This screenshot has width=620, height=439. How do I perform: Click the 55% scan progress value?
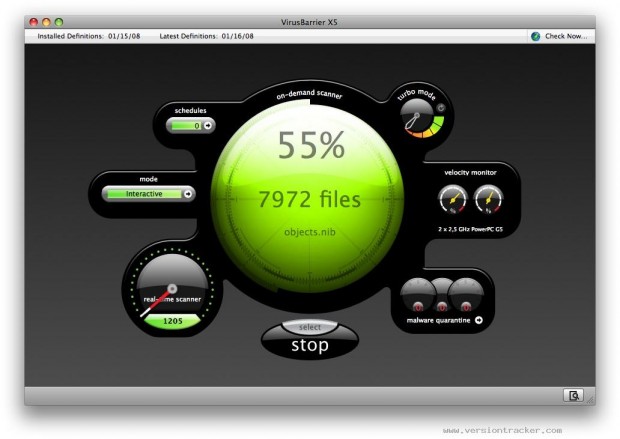311,146
